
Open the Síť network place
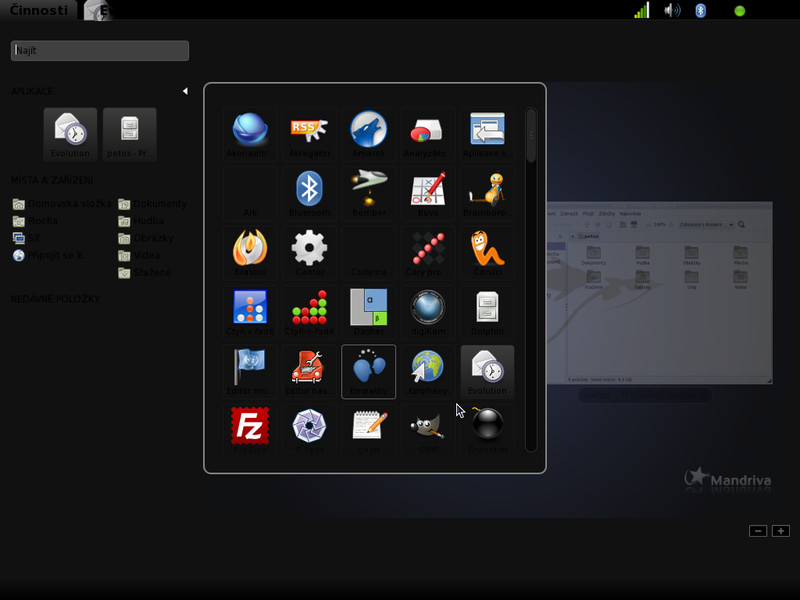tap(27, 238)
